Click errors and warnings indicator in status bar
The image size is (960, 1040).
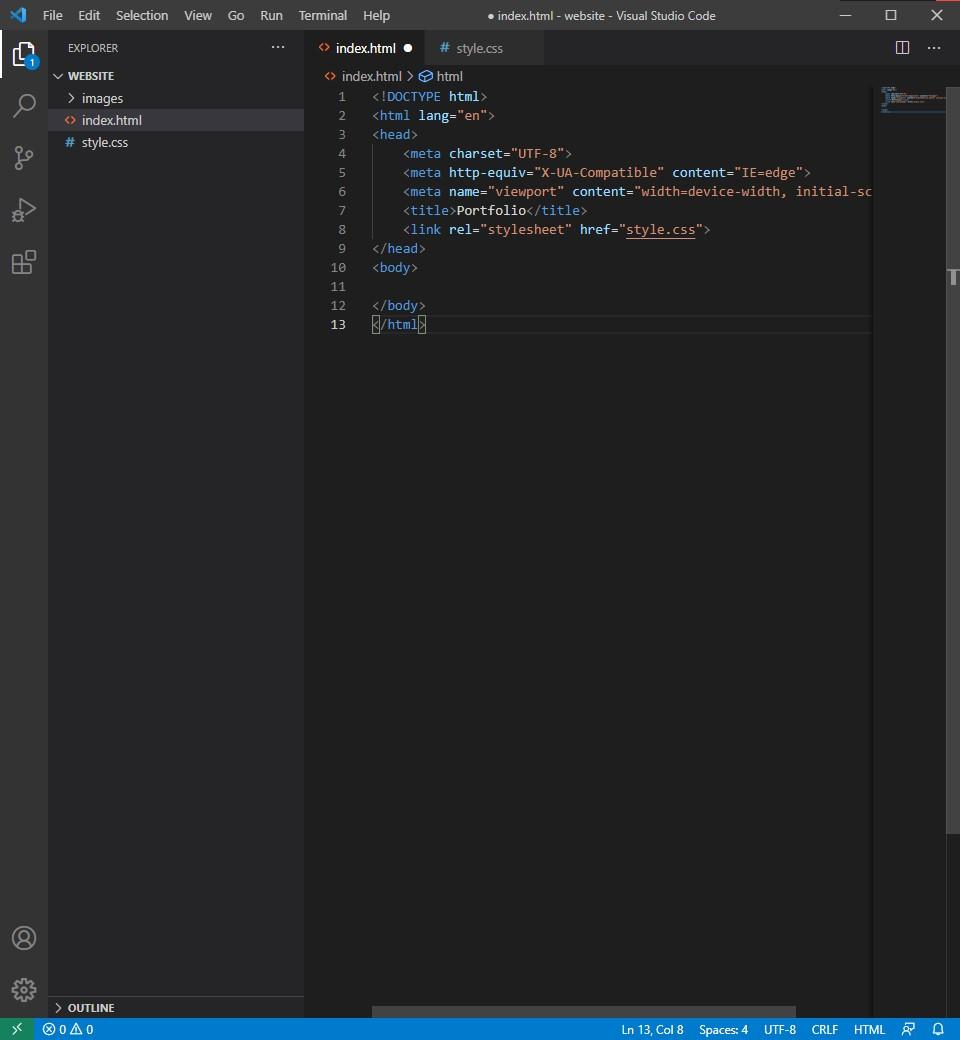68,1028
